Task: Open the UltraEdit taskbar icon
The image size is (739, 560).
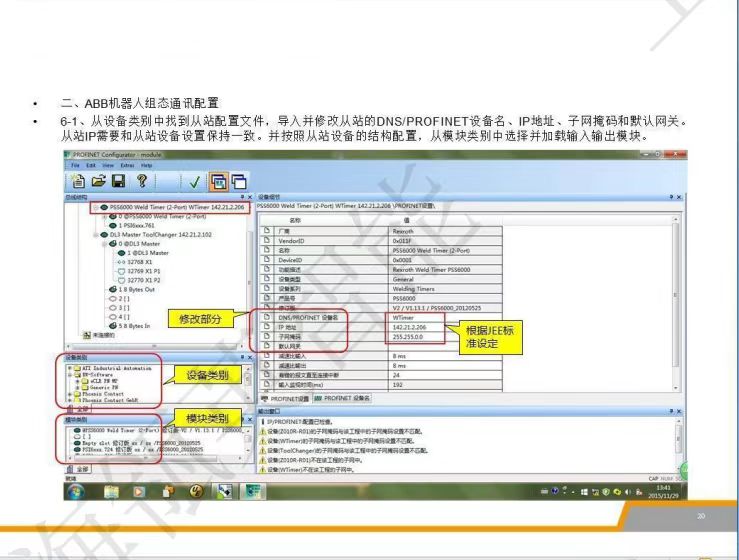Action: [196, 492]
